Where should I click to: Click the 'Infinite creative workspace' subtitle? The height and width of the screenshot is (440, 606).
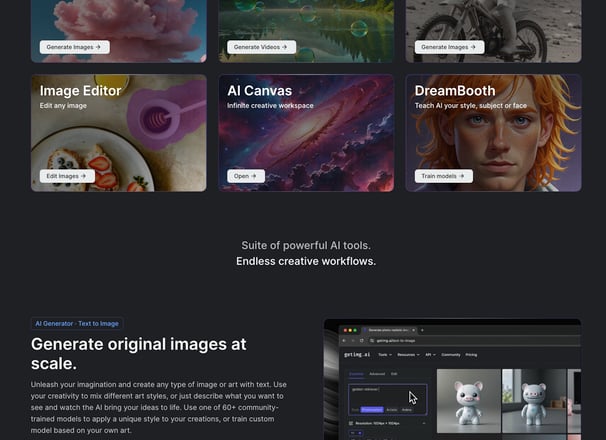(270, 106)
